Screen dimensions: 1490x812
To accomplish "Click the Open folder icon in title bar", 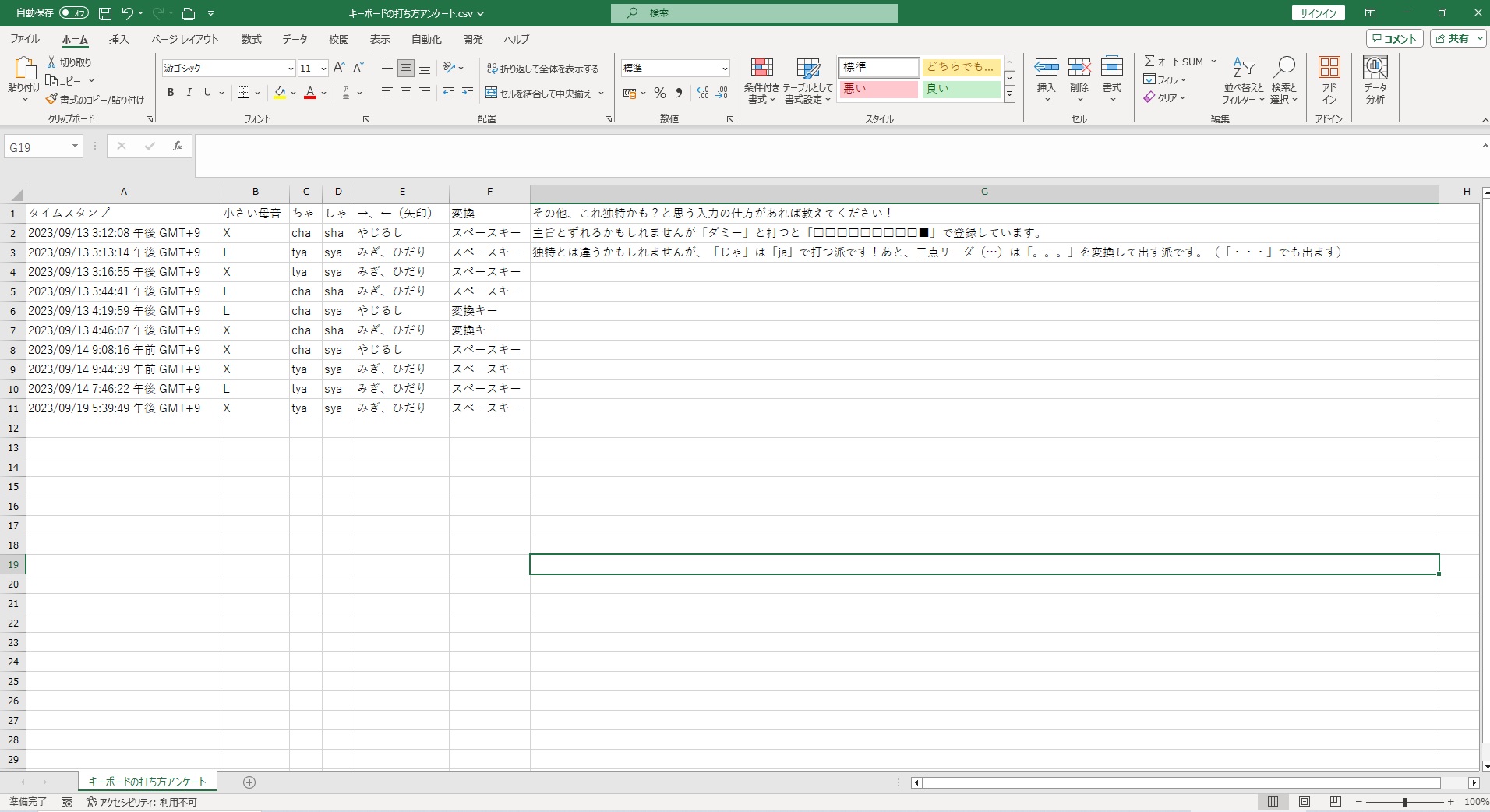I will coord(188,13).
